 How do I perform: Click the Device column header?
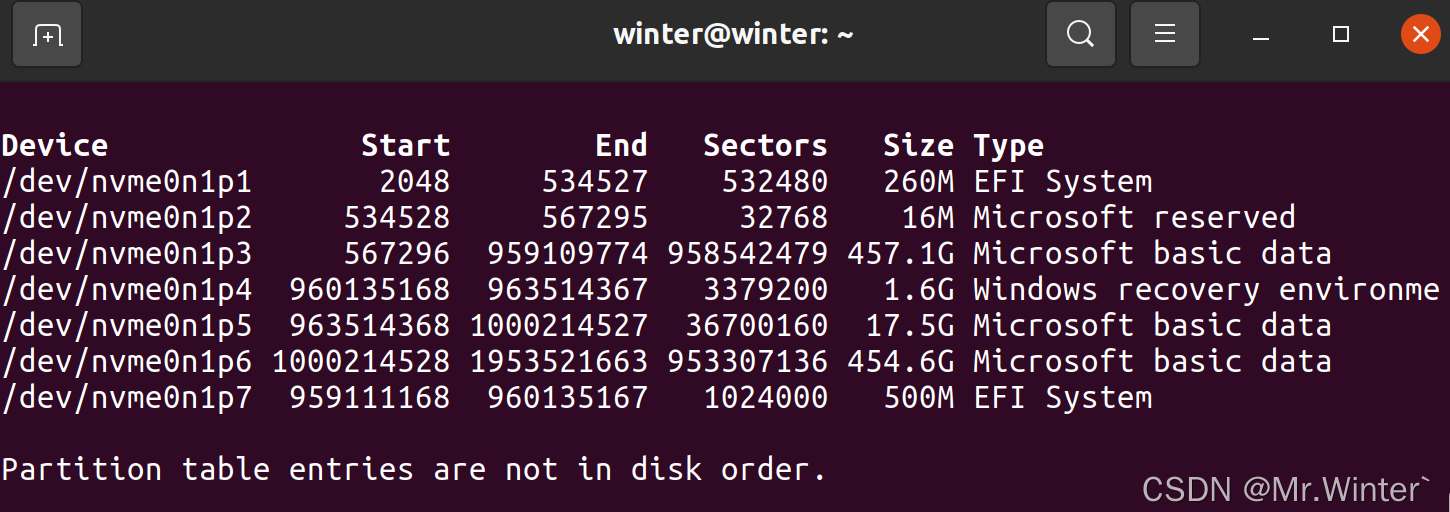tap(55, 146)
